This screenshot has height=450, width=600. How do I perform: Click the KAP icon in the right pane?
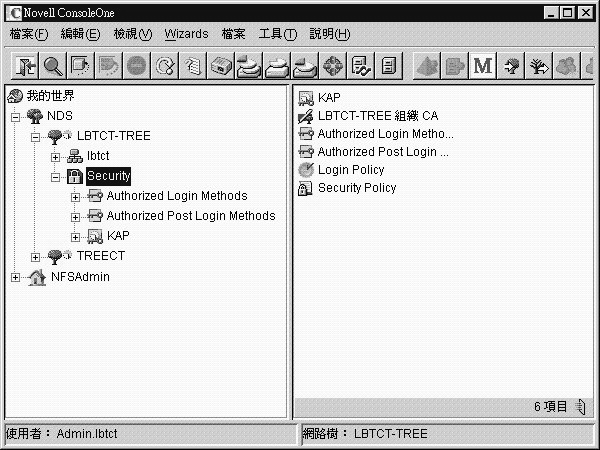tap(306, 98)
